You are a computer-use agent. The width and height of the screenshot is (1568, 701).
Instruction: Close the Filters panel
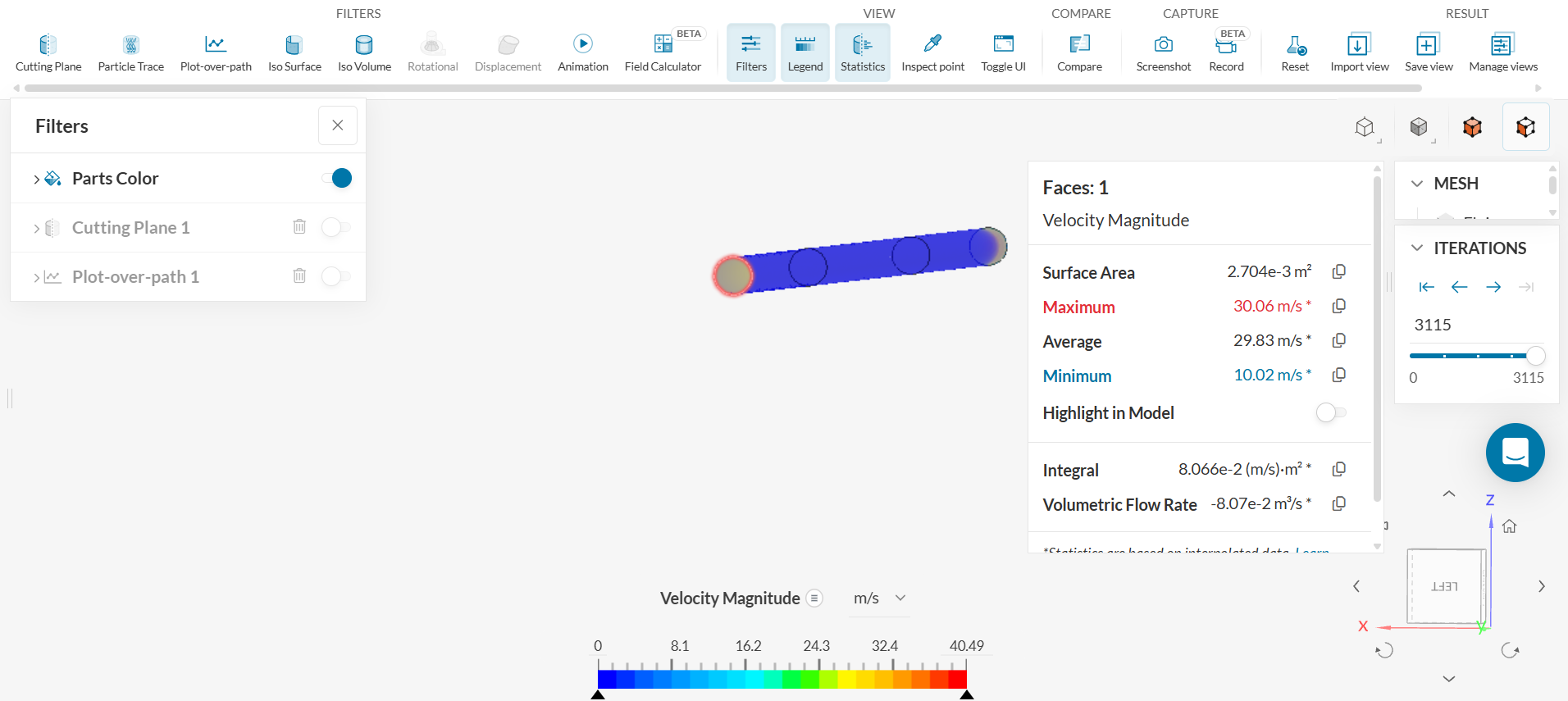tap(338, 125)
